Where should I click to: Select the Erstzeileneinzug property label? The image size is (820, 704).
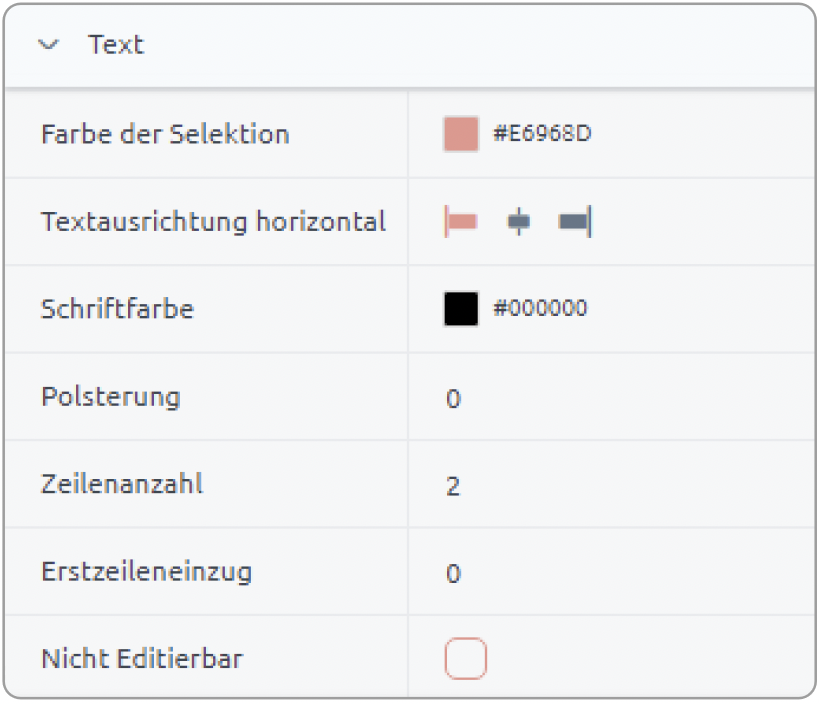coord(146,572)
